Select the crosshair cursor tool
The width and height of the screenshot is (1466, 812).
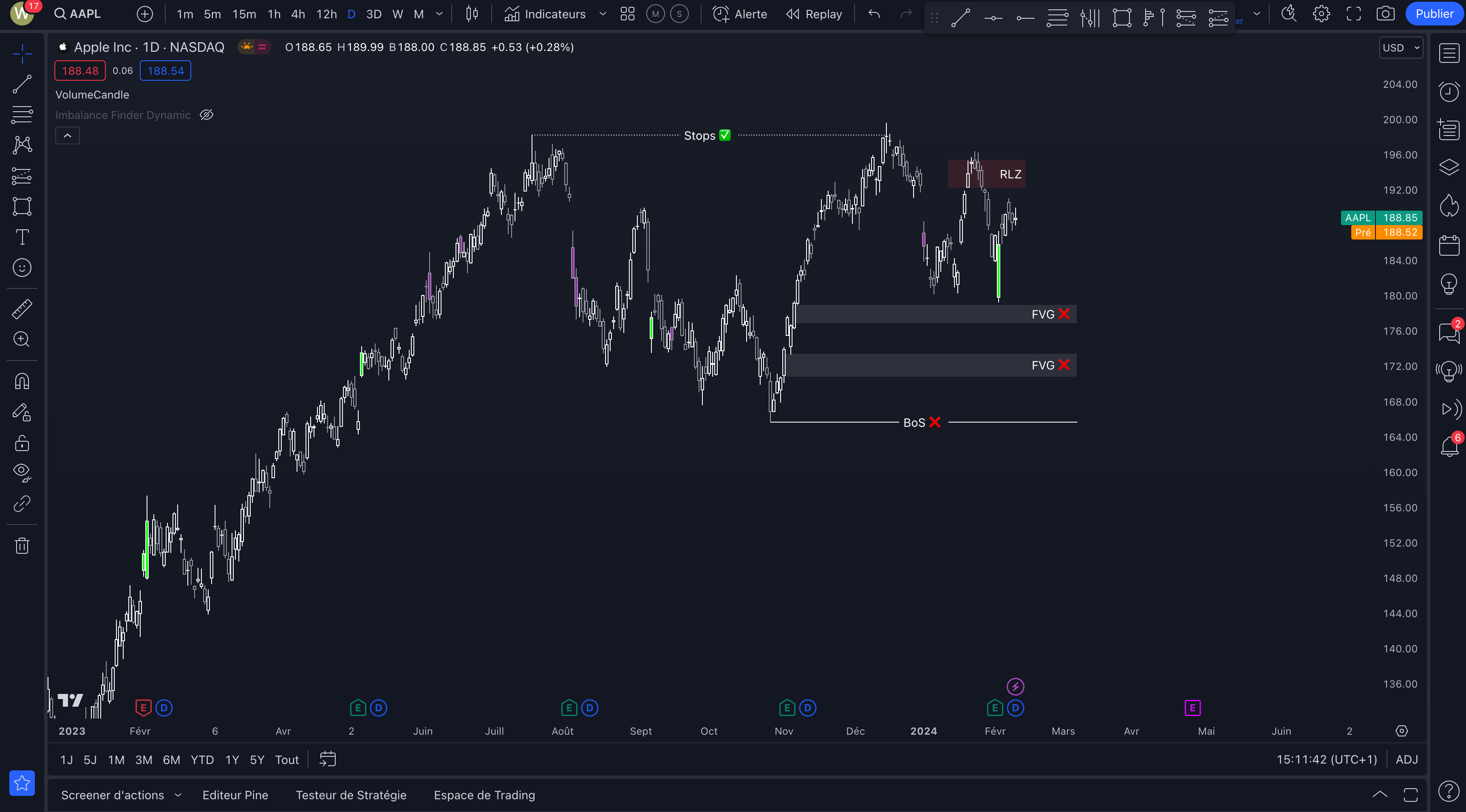click(22, 54)
